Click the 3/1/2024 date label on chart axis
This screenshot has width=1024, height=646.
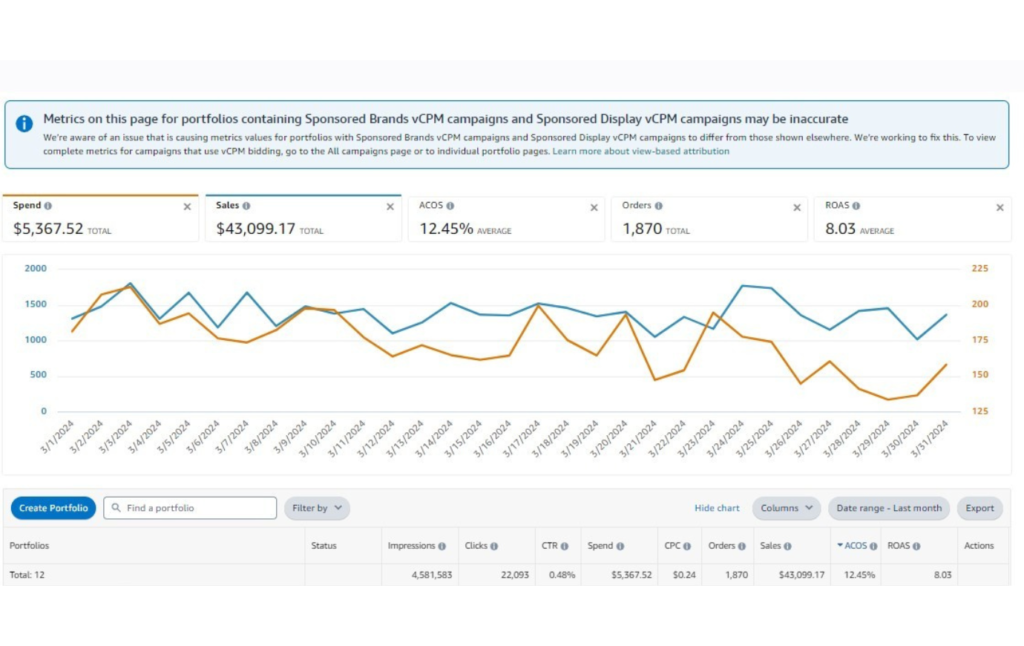point(57,436)
